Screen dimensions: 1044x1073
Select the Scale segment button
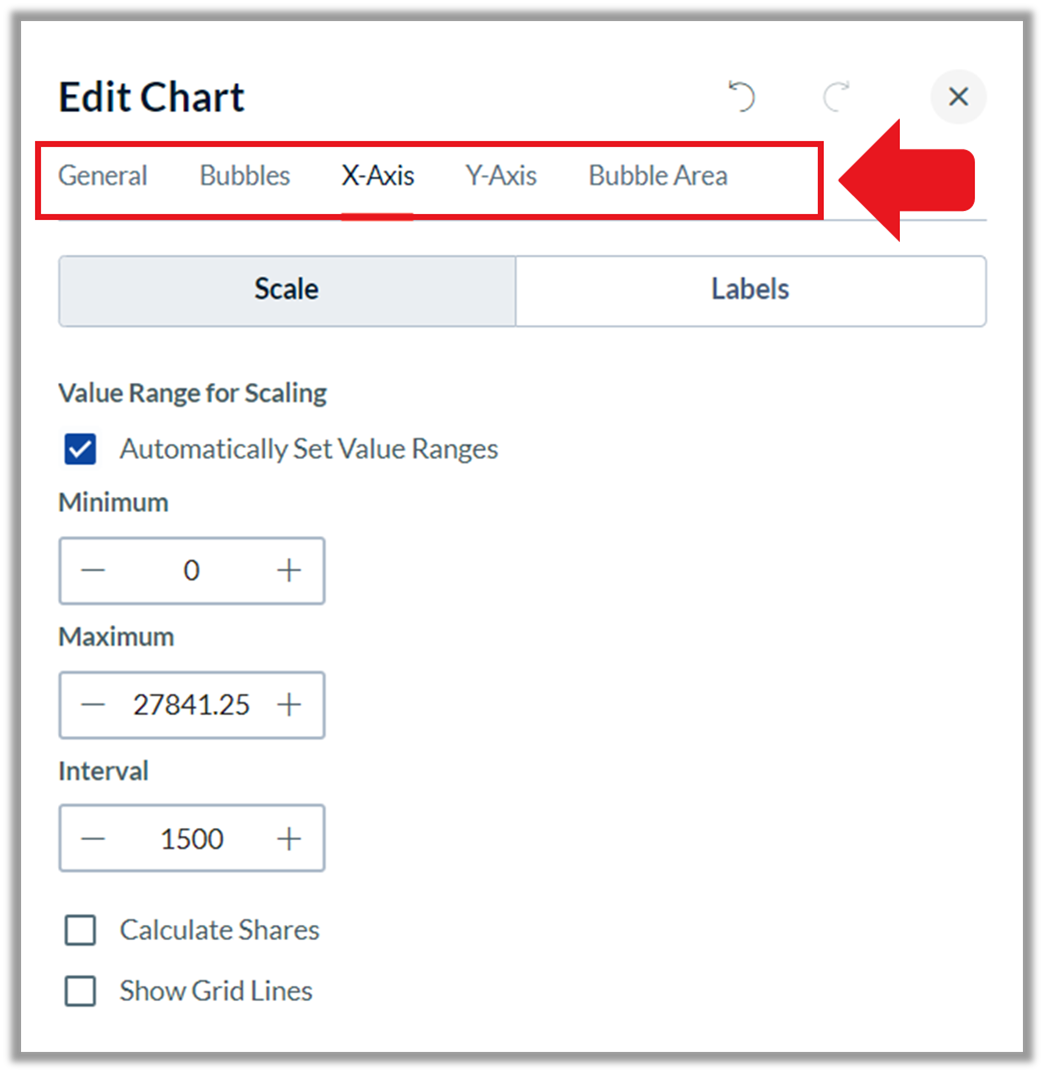pos(287,289)
